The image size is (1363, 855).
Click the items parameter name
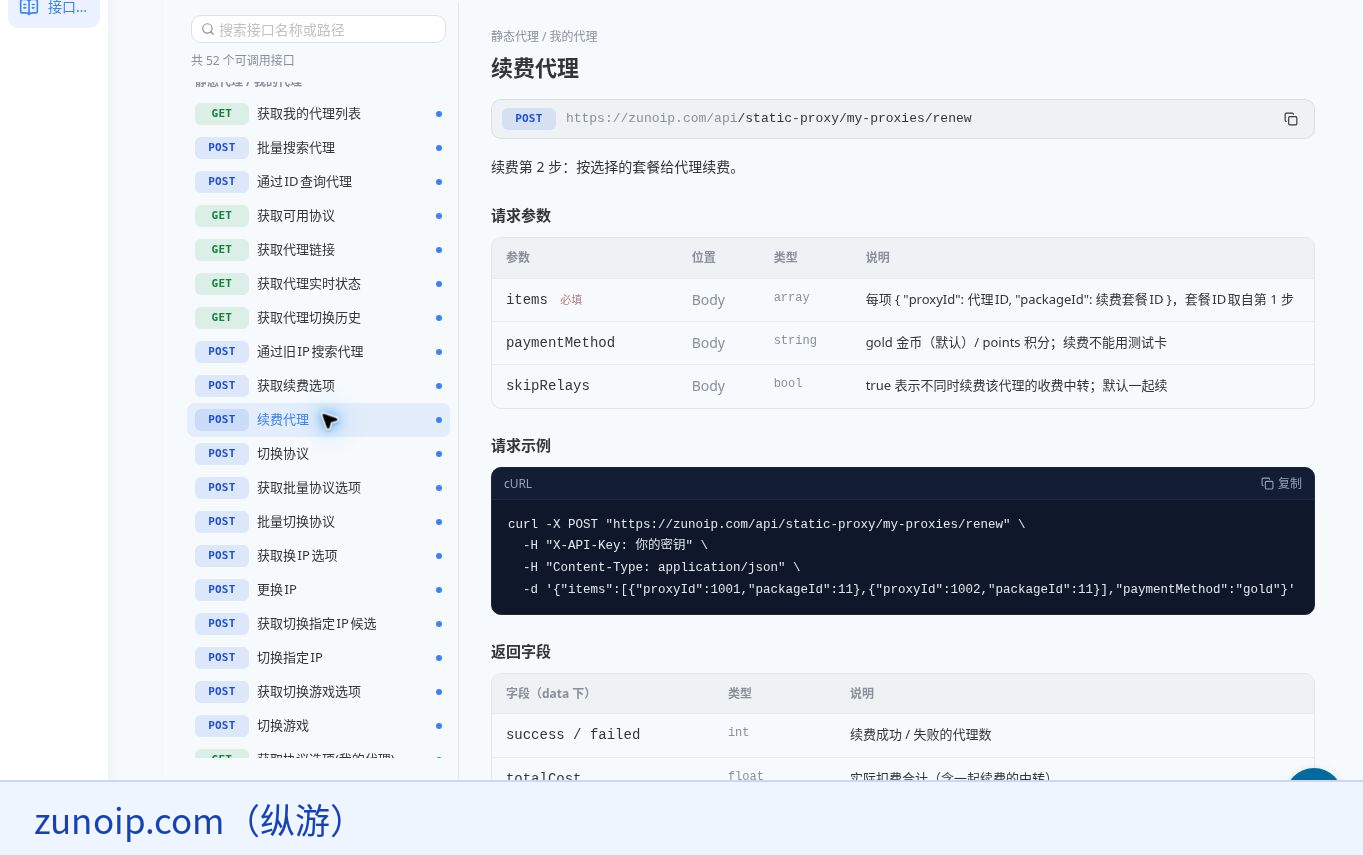[527, 300]
